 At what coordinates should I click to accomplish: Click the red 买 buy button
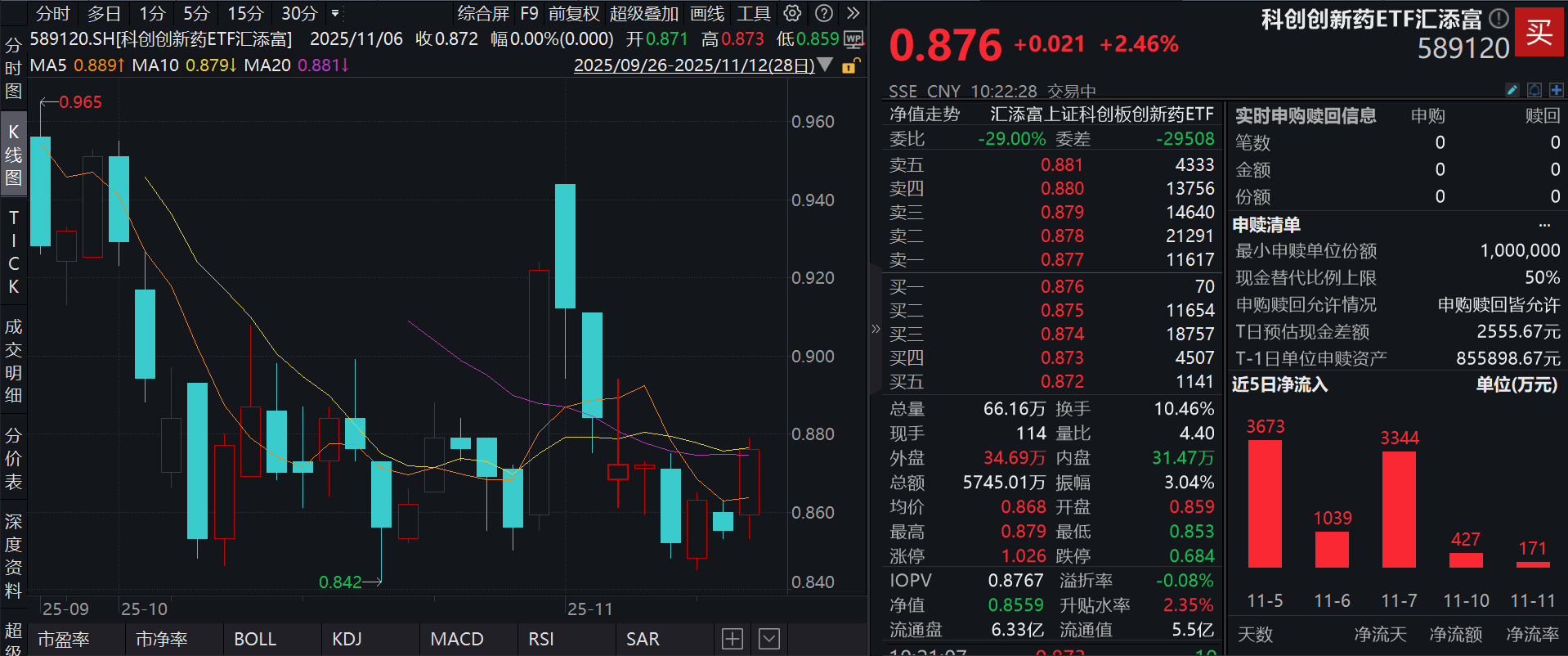coord(1539,32)
